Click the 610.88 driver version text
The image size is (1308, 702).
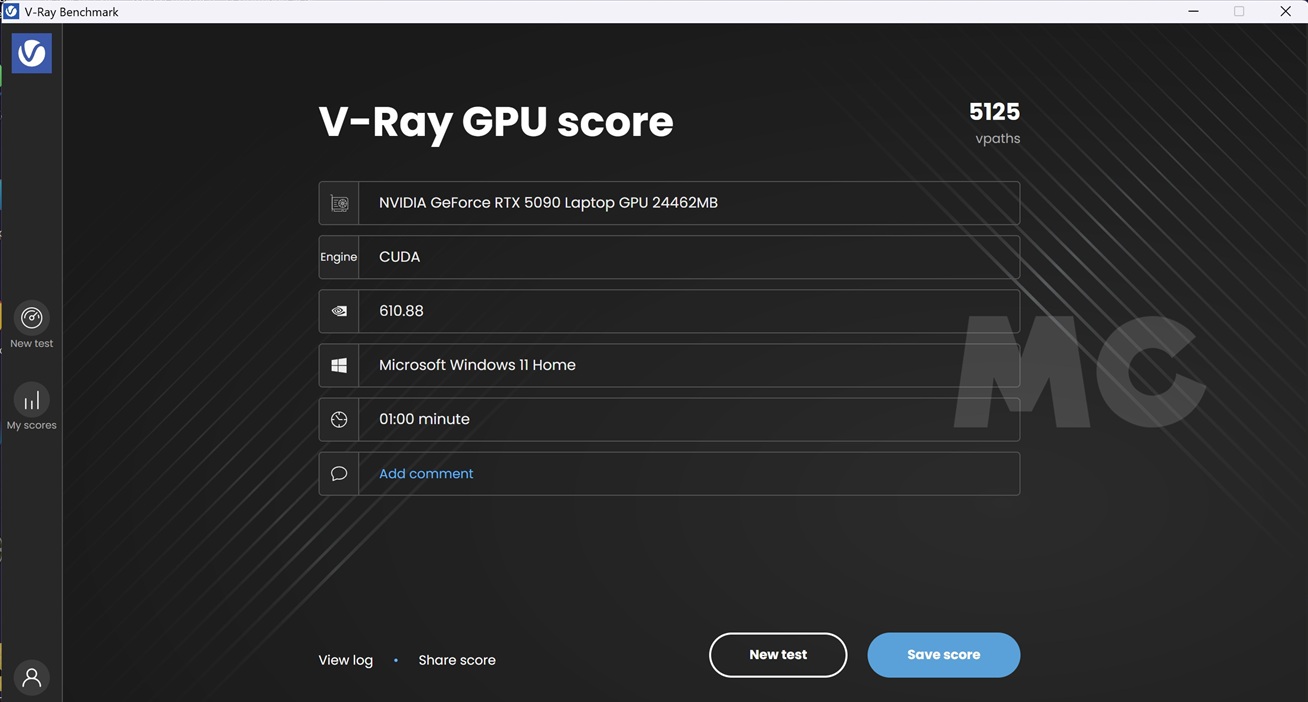pos(401,311)
